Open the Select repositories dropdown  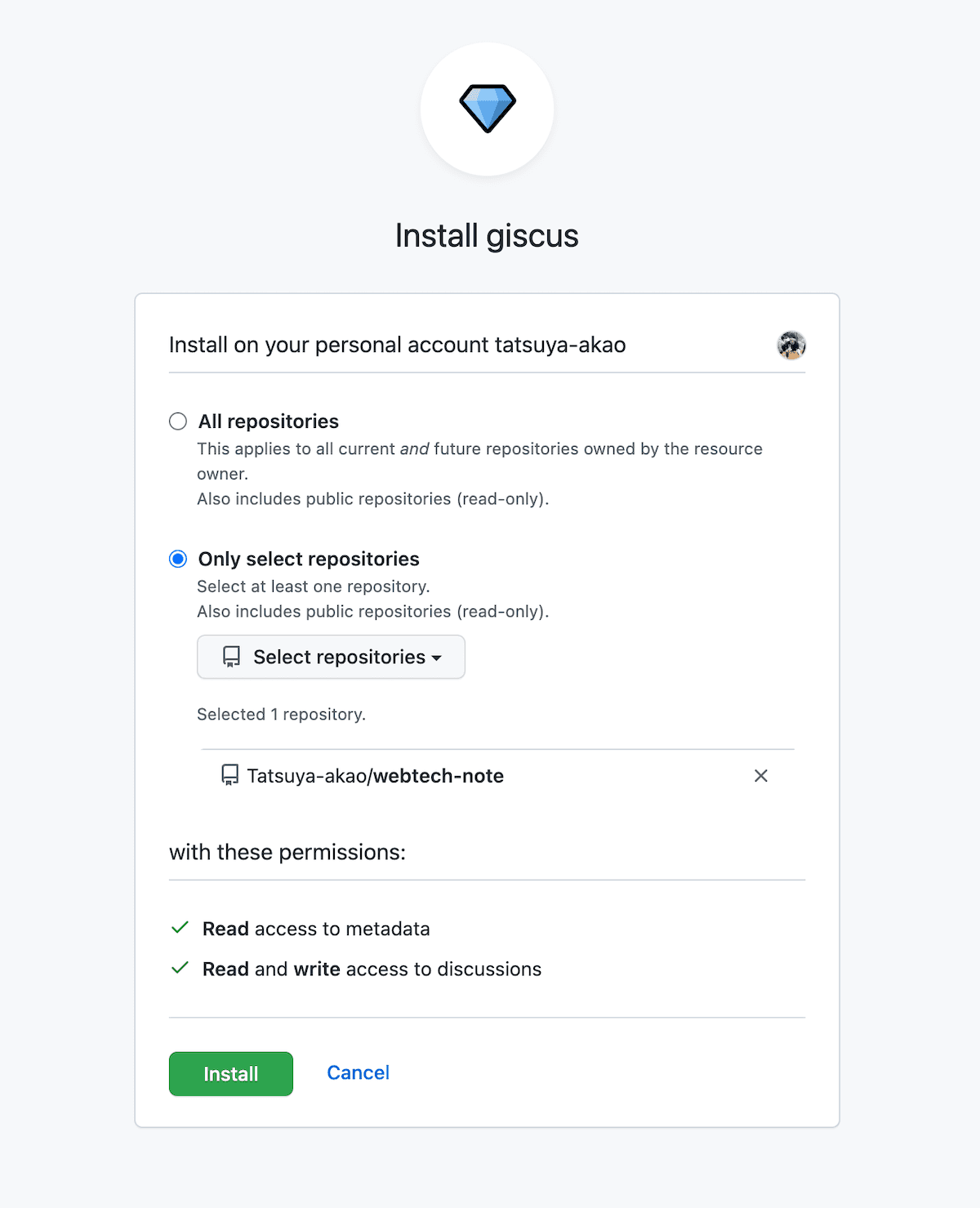(x=331, y=657)
